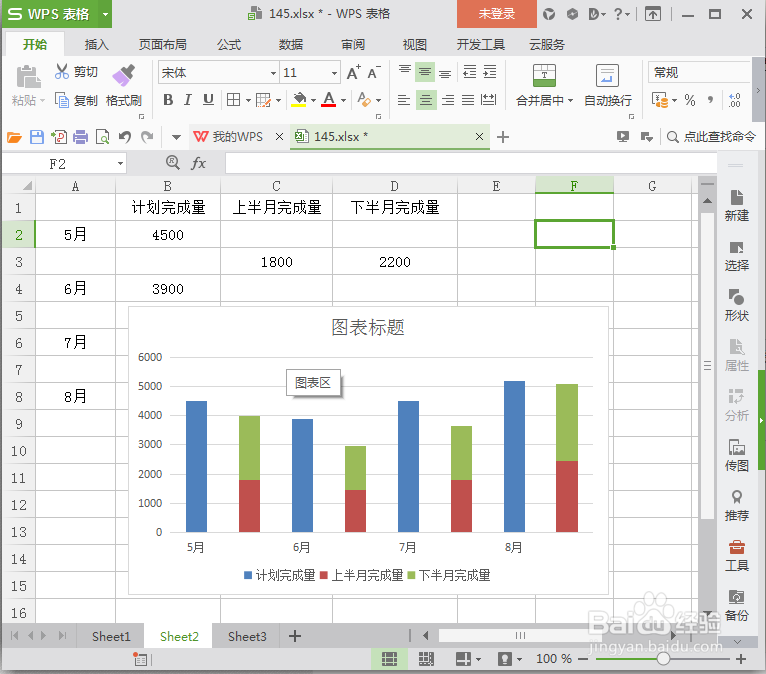The width and height of the screenshot is (766, 674).
Task: Click the Print Preview icon
Action: pos(103,137)
